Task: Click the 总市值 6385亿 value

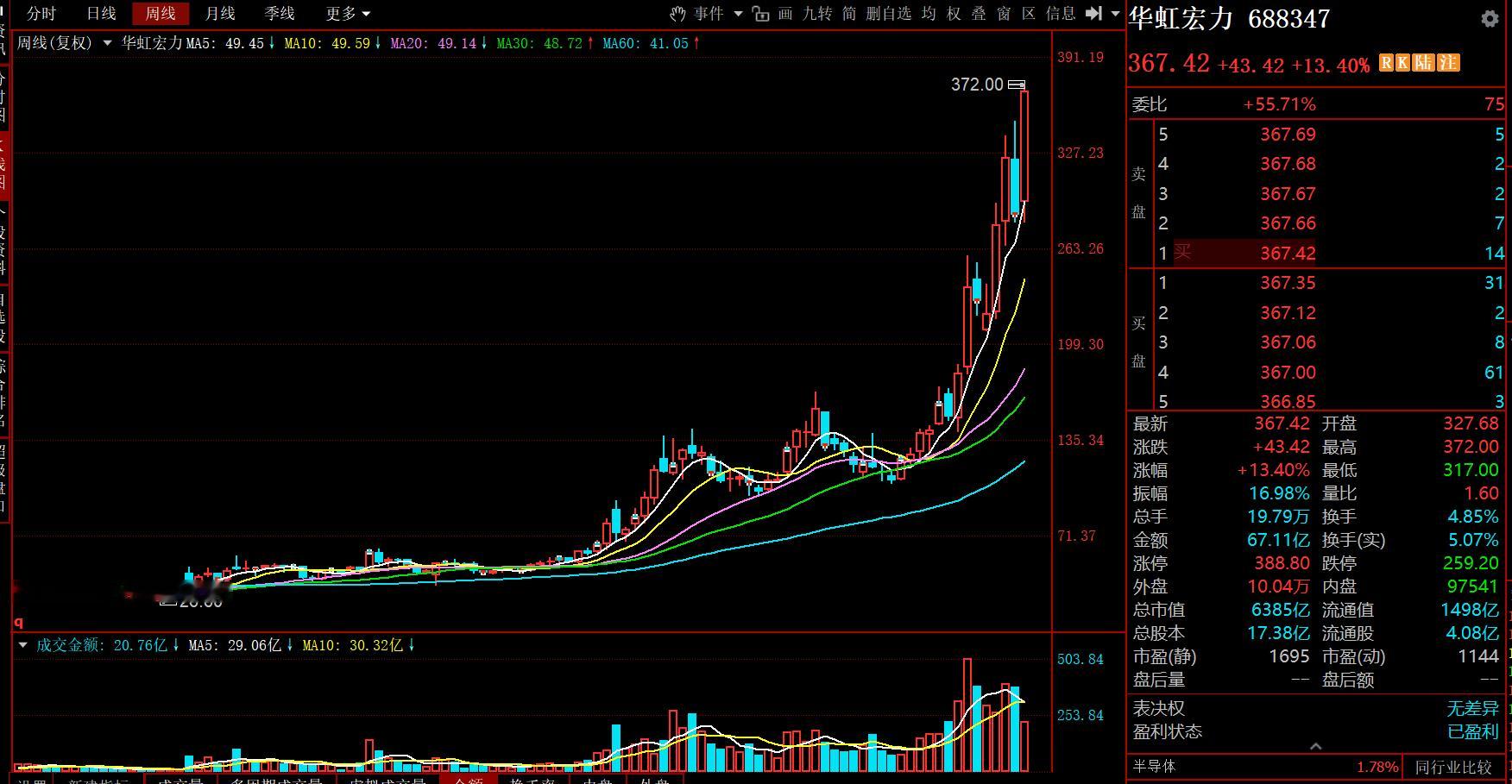Action: [x=1281, y=610]
